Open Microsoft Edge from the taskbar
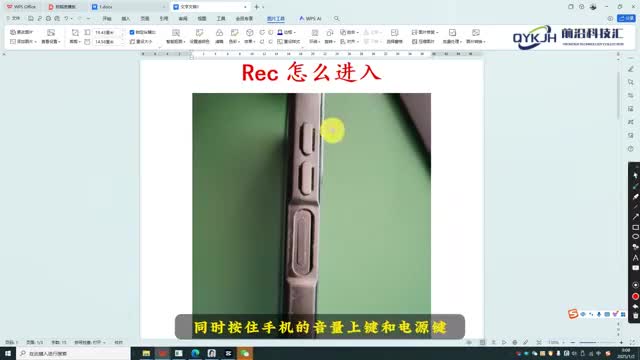This screenshot has width=640, height=360. click(x=195, y=353)
